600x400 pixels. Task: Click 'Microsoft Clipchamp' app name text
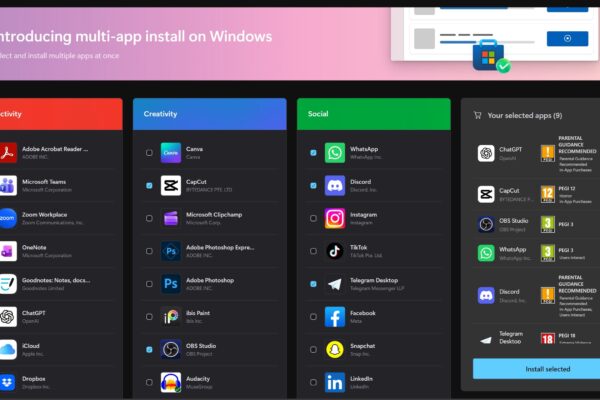coord(214,215)
